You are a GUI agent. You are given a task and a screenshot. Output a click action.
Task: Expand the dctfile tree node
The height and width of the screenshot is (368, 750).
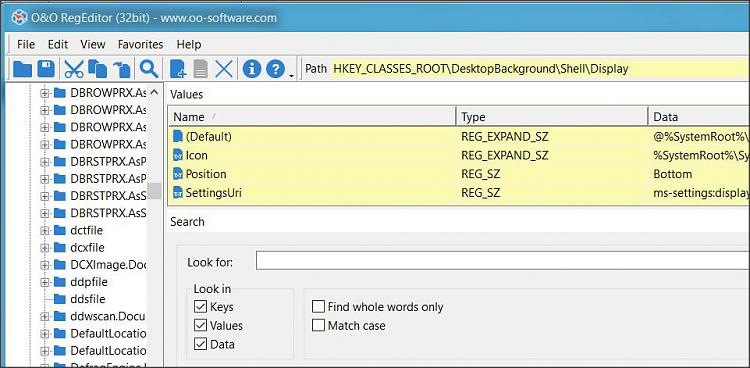[x=45, y=231]
